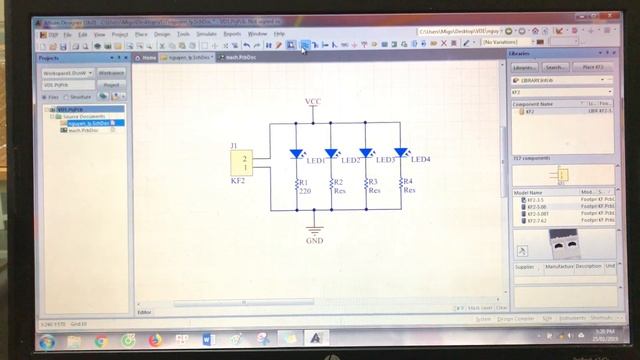Click the yellow pencil cross-probe icon
The height and width of the screenshot is (360, 640).
(x=278, y=45)
